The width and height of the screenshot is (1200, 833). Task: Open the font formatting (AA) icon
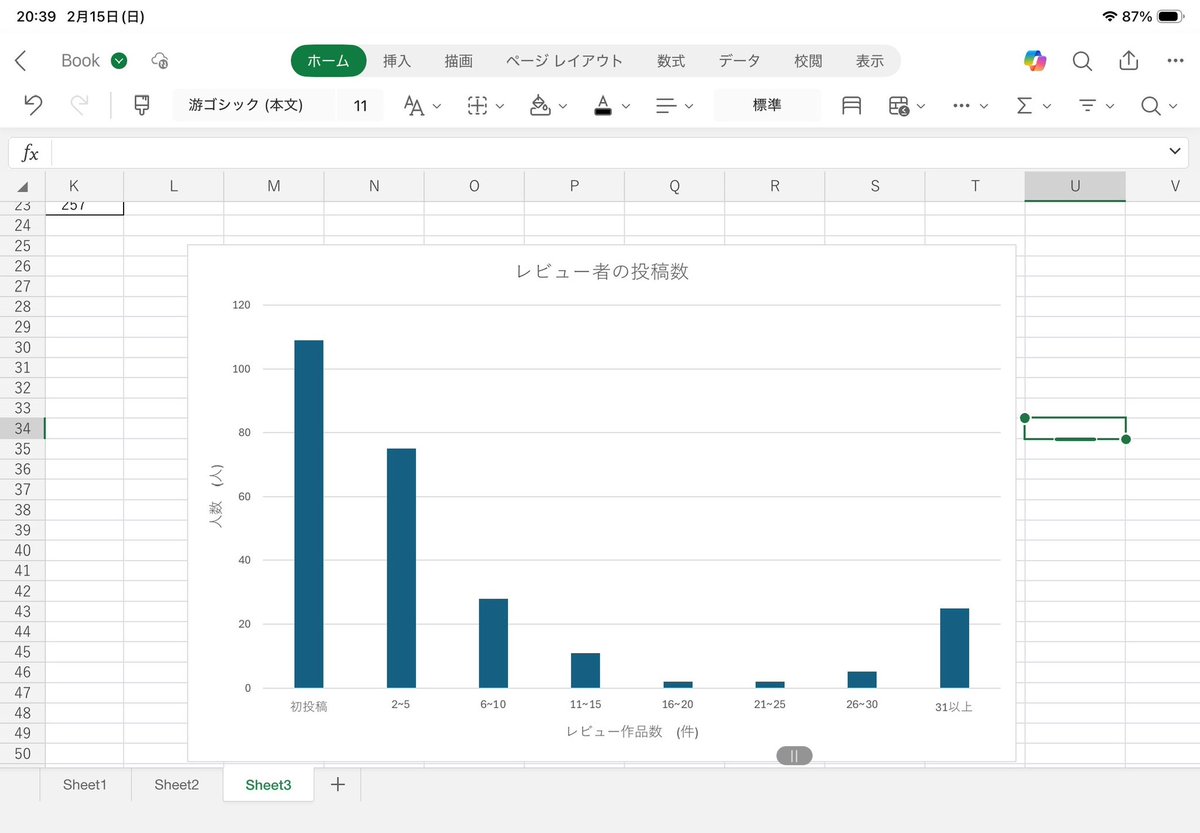click(414, 105)
